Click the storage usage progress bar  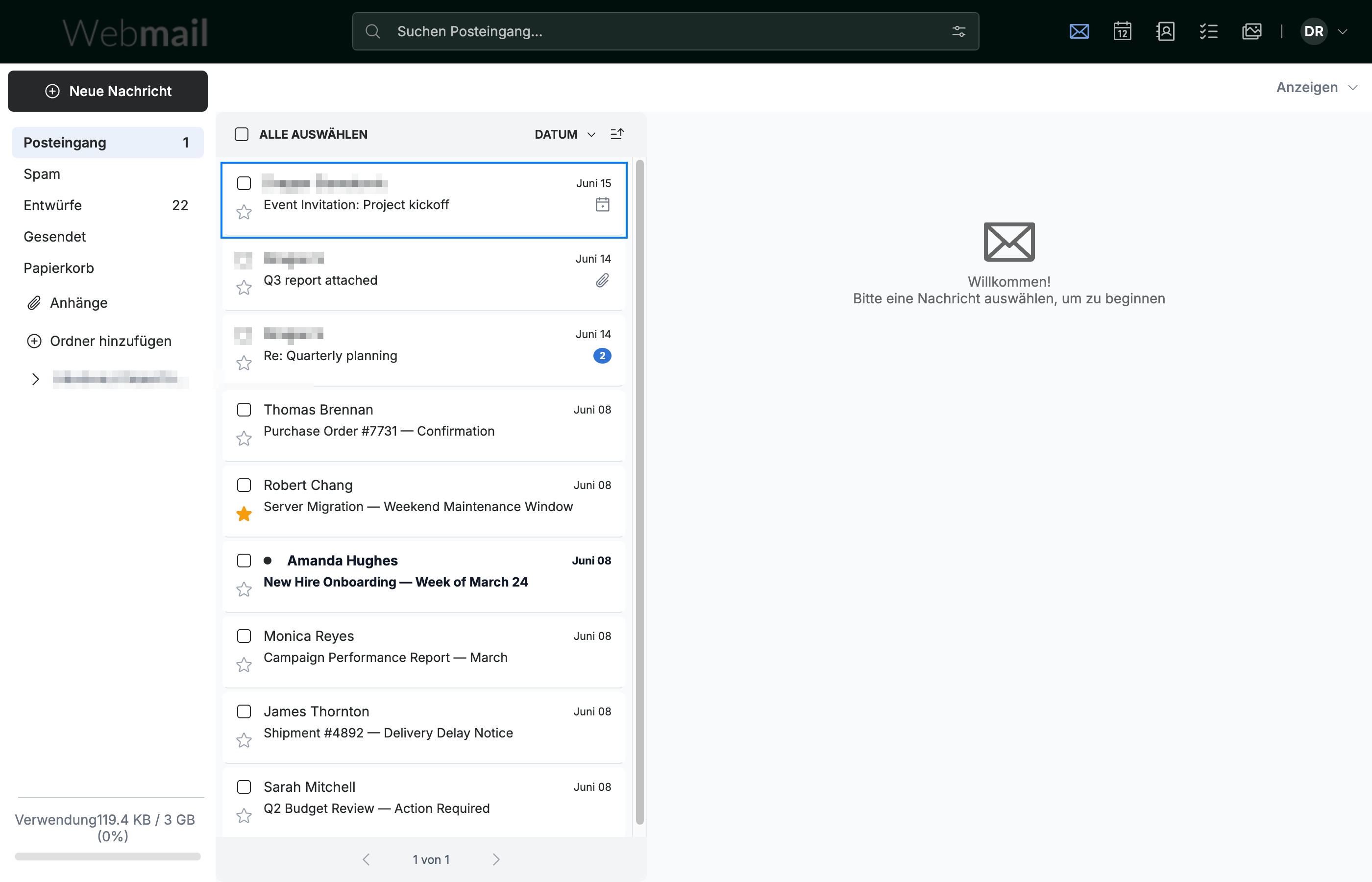[x=108, y=857]
